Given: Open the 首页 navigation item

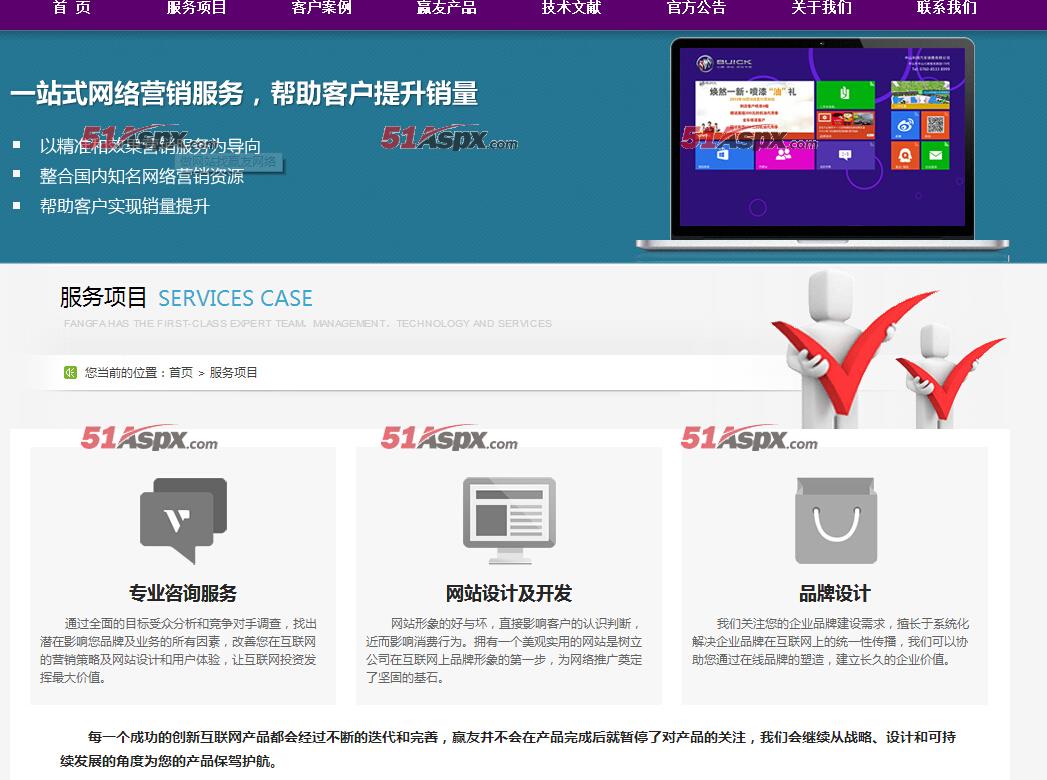Looking at the screenshot, I should 71,7.
